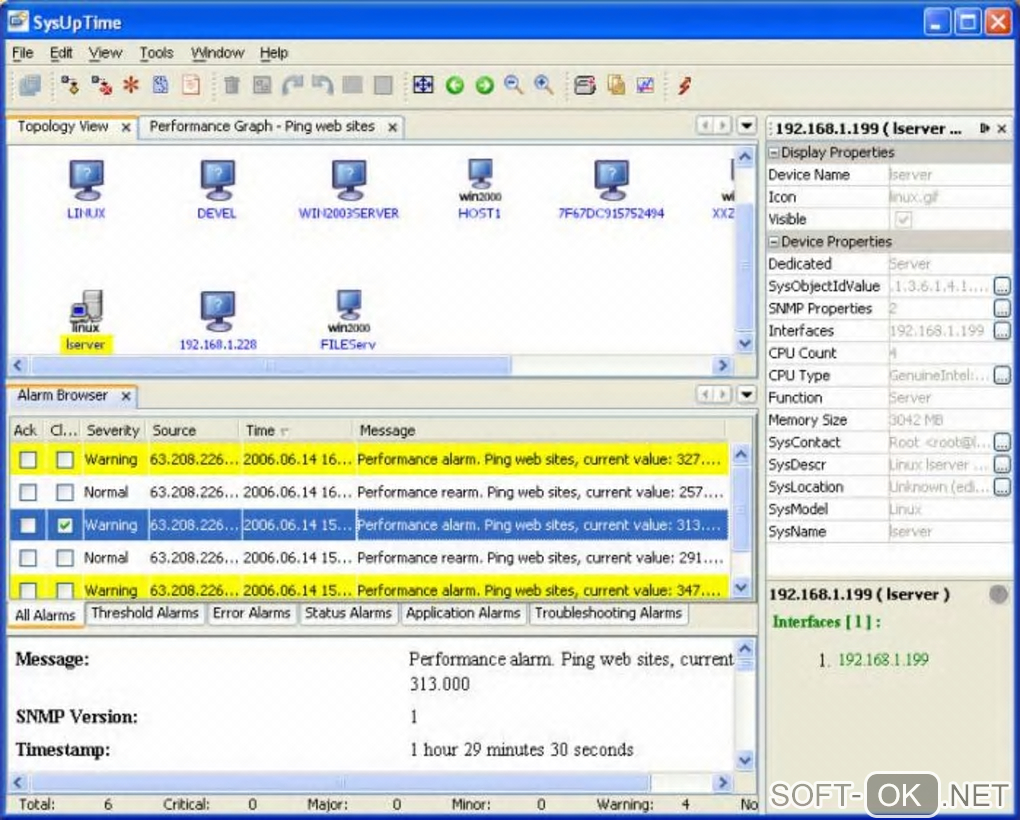This screenshot has height=820, width=1020.
Task: Collapse the Display Properties section
Action: pos(773,153)
